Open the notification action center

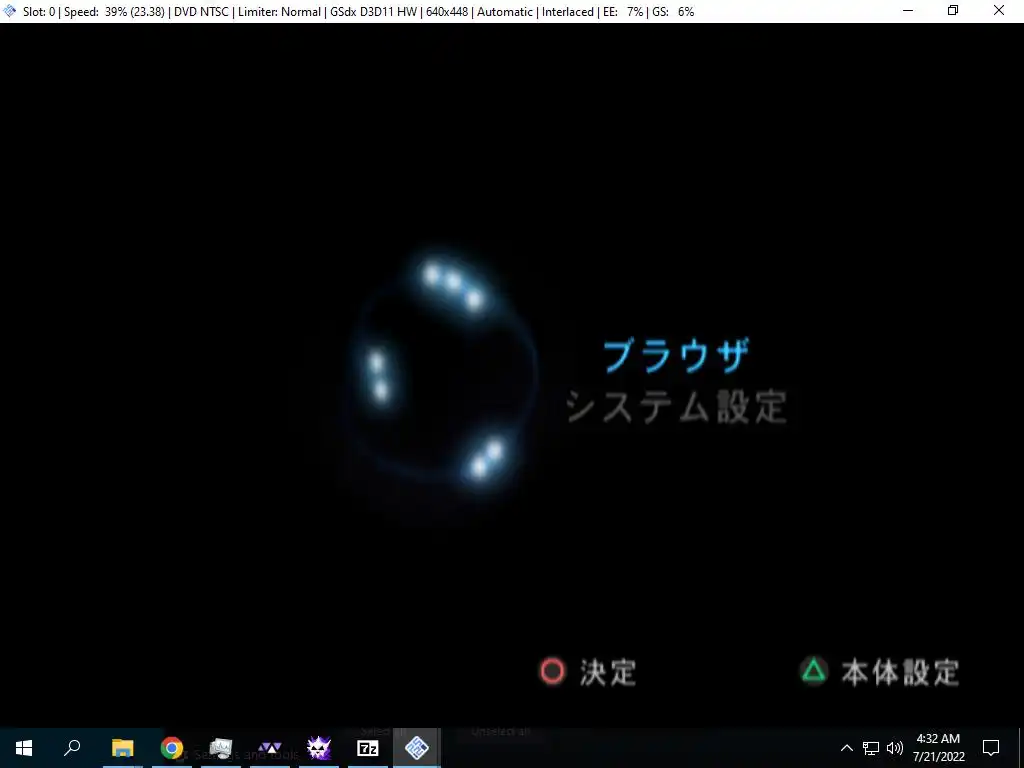[991, 748]
